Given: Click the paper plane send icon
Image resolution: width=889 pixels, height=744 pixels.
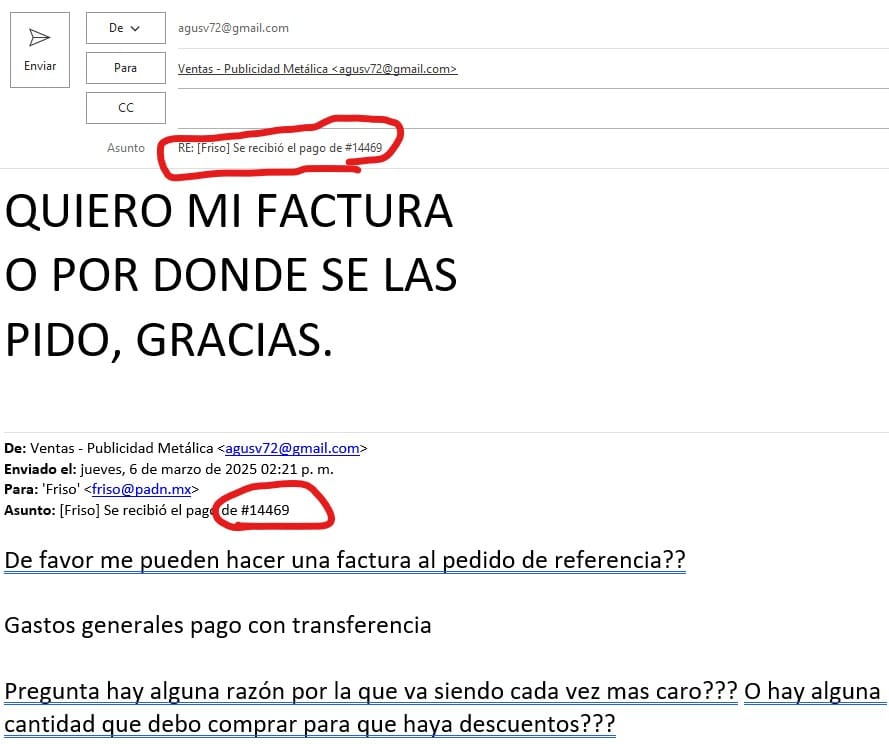Looking at the screenshot, I should 39,37.
